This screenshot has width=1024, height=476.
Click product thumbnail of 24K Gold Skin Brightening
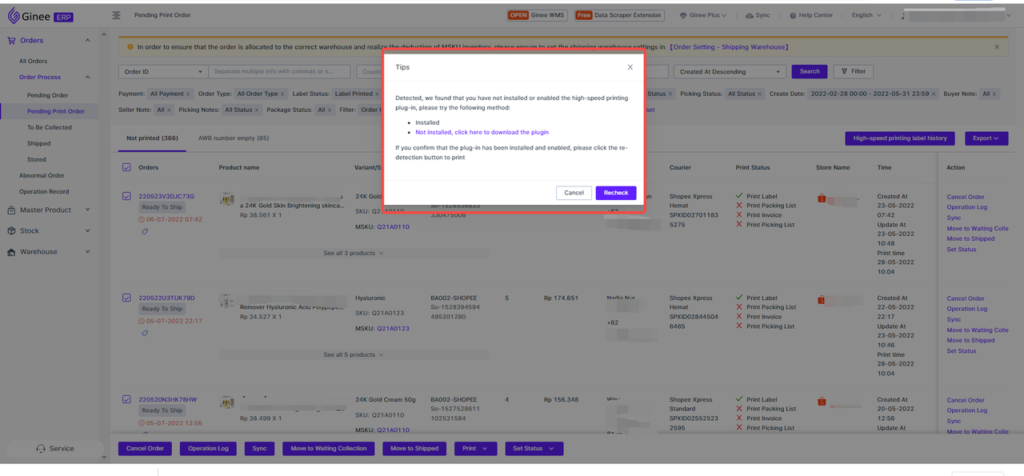pyautogui.click(x=227, y=199)
